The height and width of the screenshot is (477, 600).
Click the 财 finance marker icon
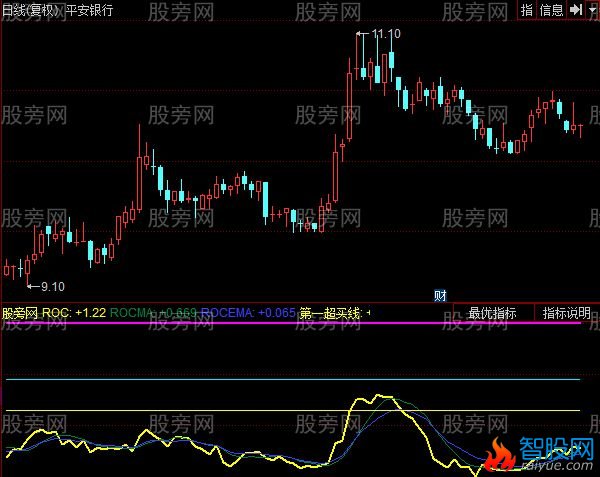(440, 295)
